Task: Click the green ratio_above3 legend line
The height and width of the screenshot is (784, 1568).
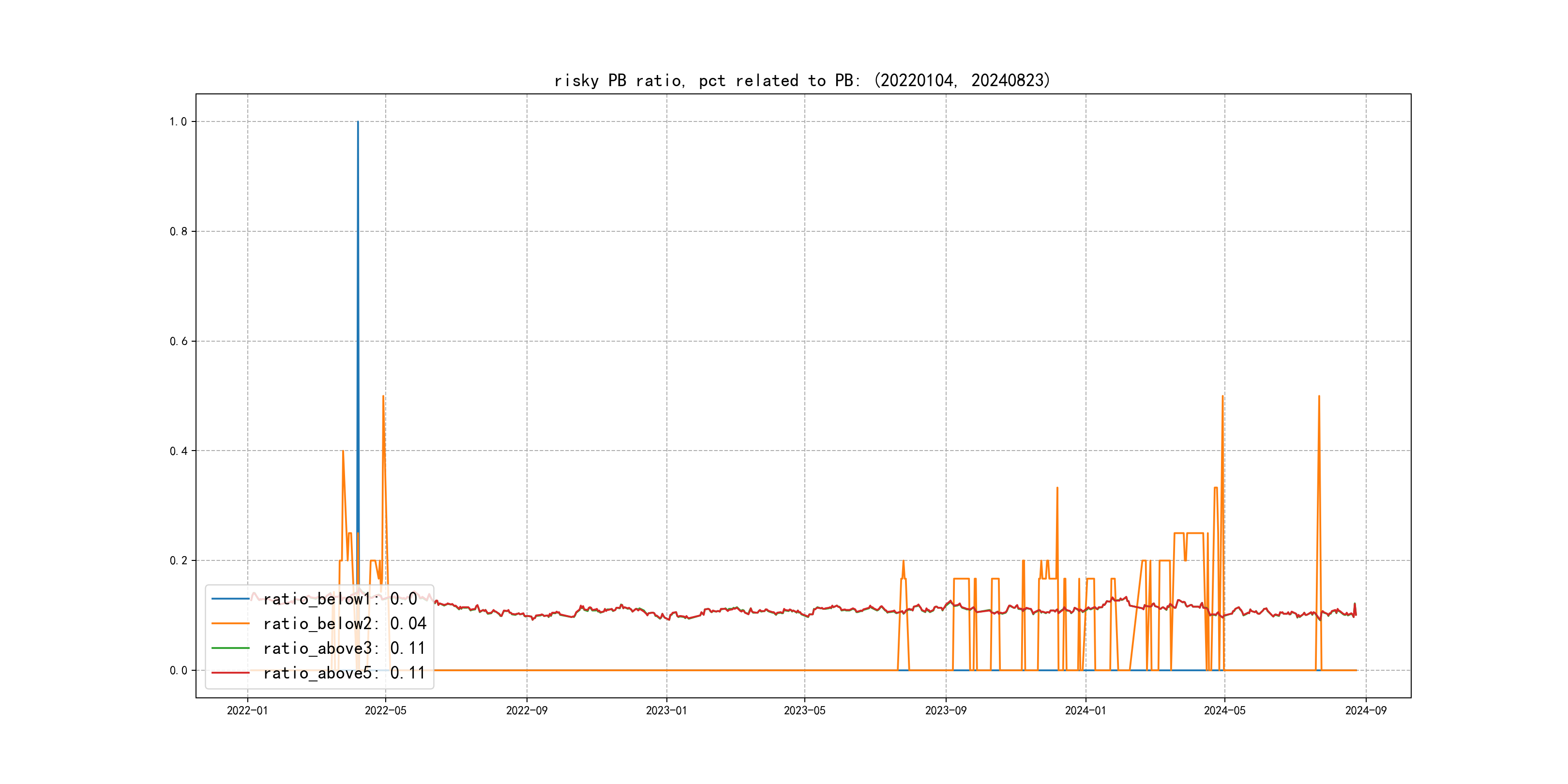Action: click(x=230, y=648)
